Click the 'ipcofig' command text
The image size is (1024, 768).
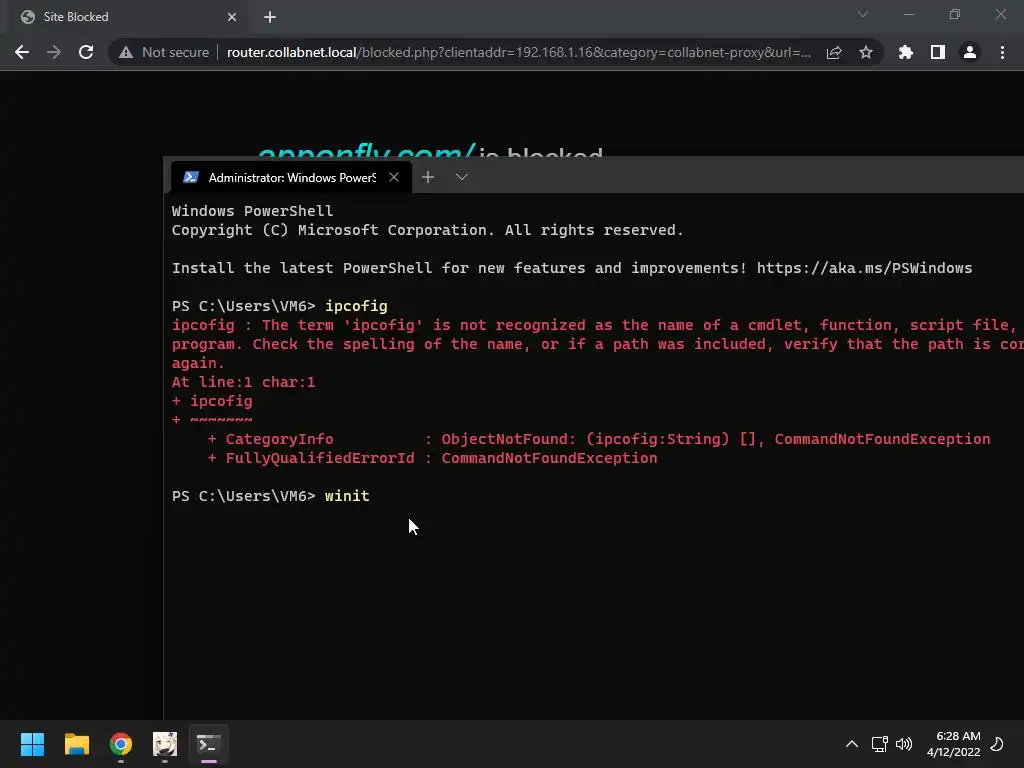(356, 306)
